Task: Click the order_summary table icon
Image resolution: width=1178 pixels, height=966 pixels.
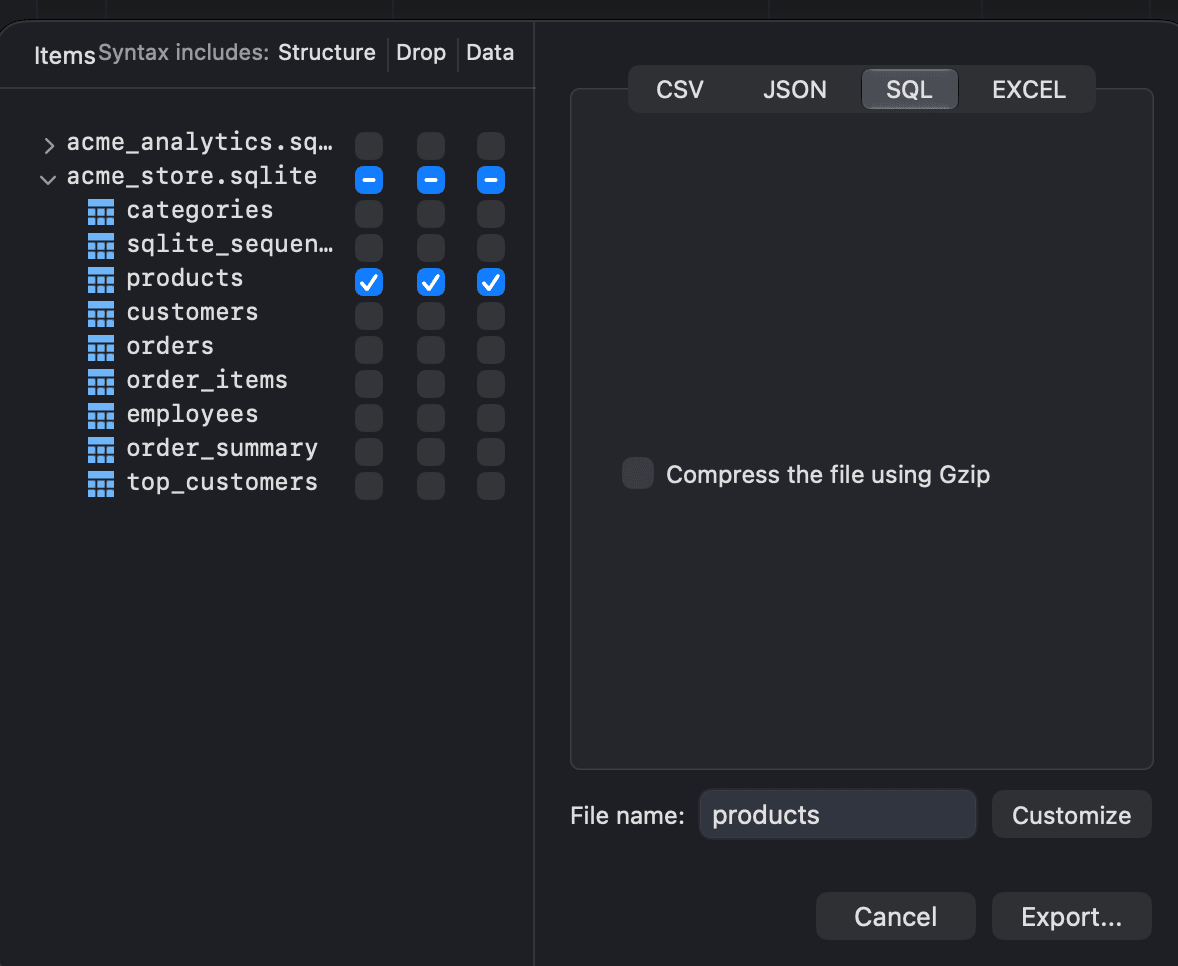Action: [x=101, y=450]
